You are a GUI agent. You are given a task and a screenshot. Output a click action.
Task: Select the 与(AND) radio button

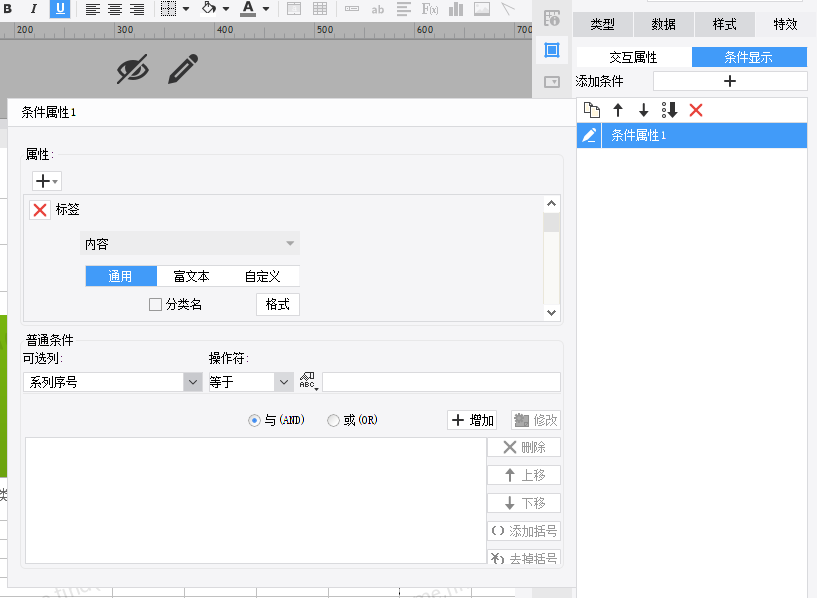click(x=254, y=420)
